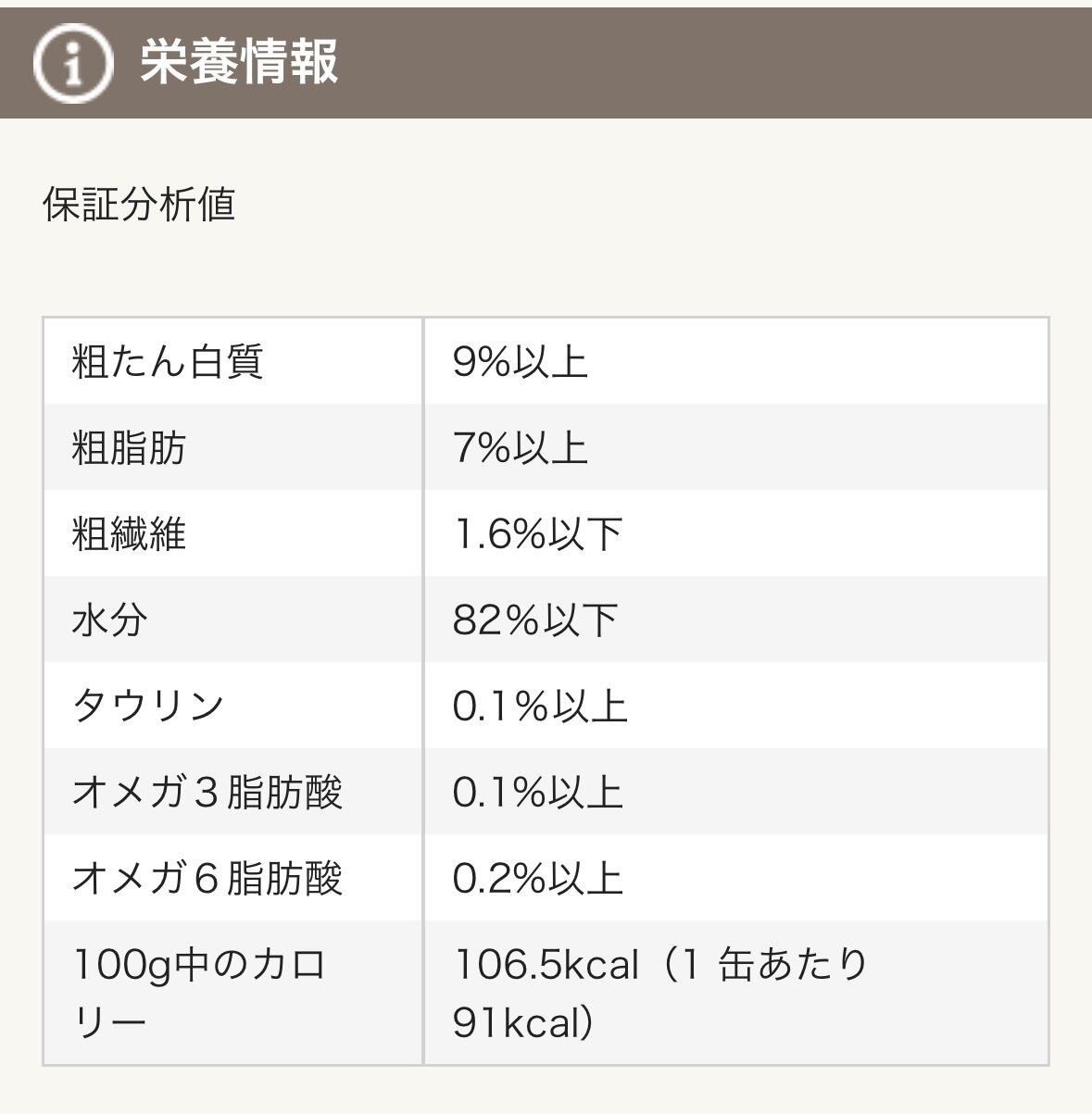The image size is (1092, 1114).
Task: Click the 水分 row label
Action: (x=109, y=620)
